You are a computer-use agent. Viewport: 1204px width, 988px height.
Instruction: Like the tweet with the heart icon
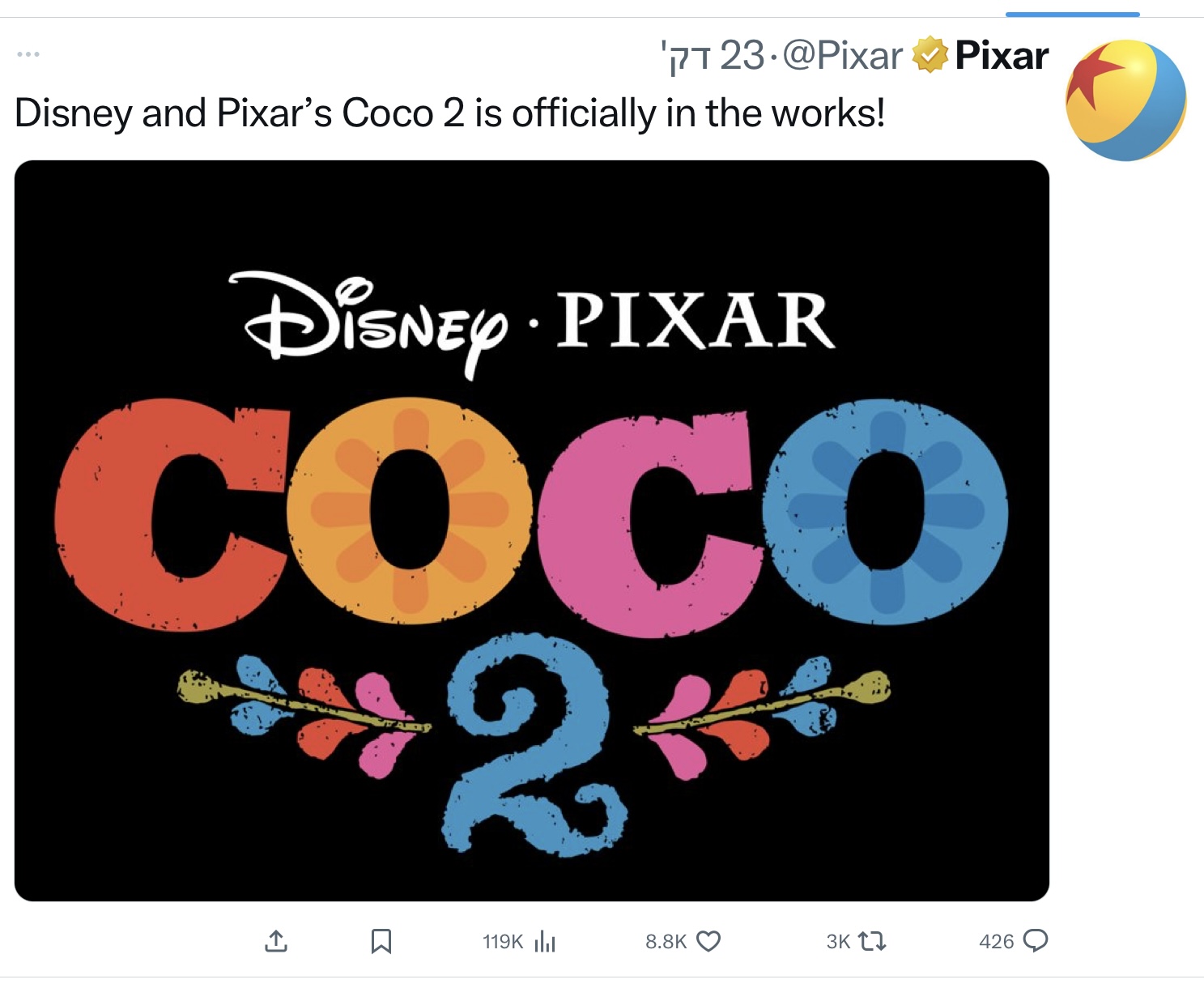tap(708, 941)
